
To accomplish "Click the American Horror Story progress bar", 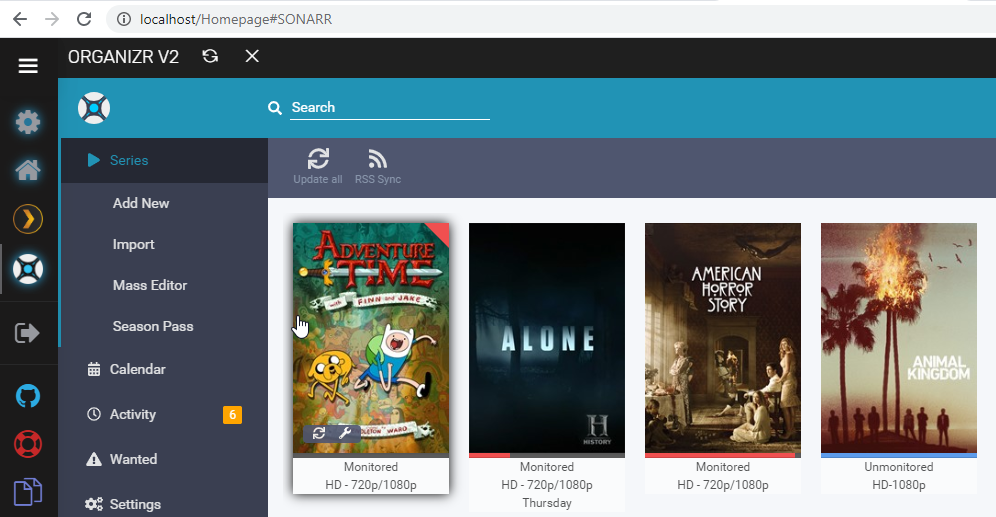I will click(723, 455).
